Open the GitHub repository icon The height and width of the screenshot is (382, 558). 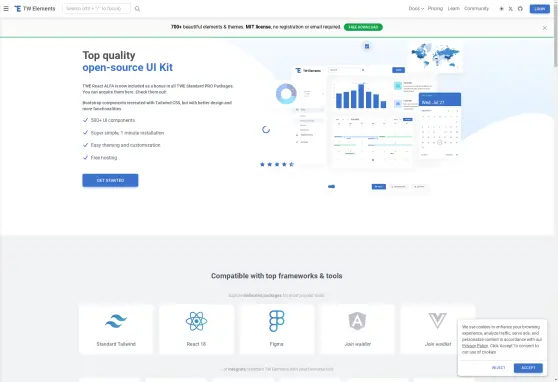point(520,9)
